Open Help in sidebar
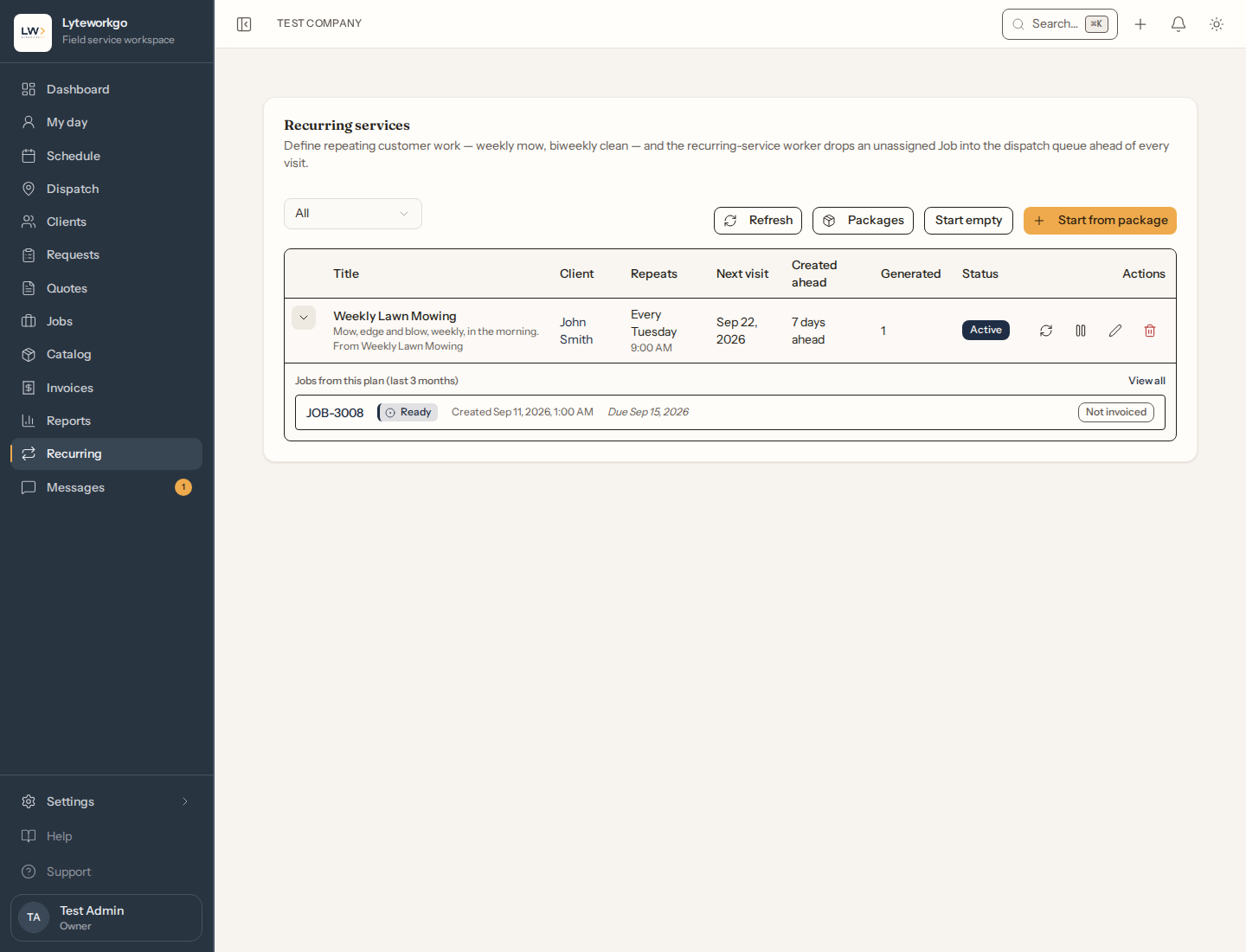This screenshot has width=1246, height=952. (x=106, y=836)
